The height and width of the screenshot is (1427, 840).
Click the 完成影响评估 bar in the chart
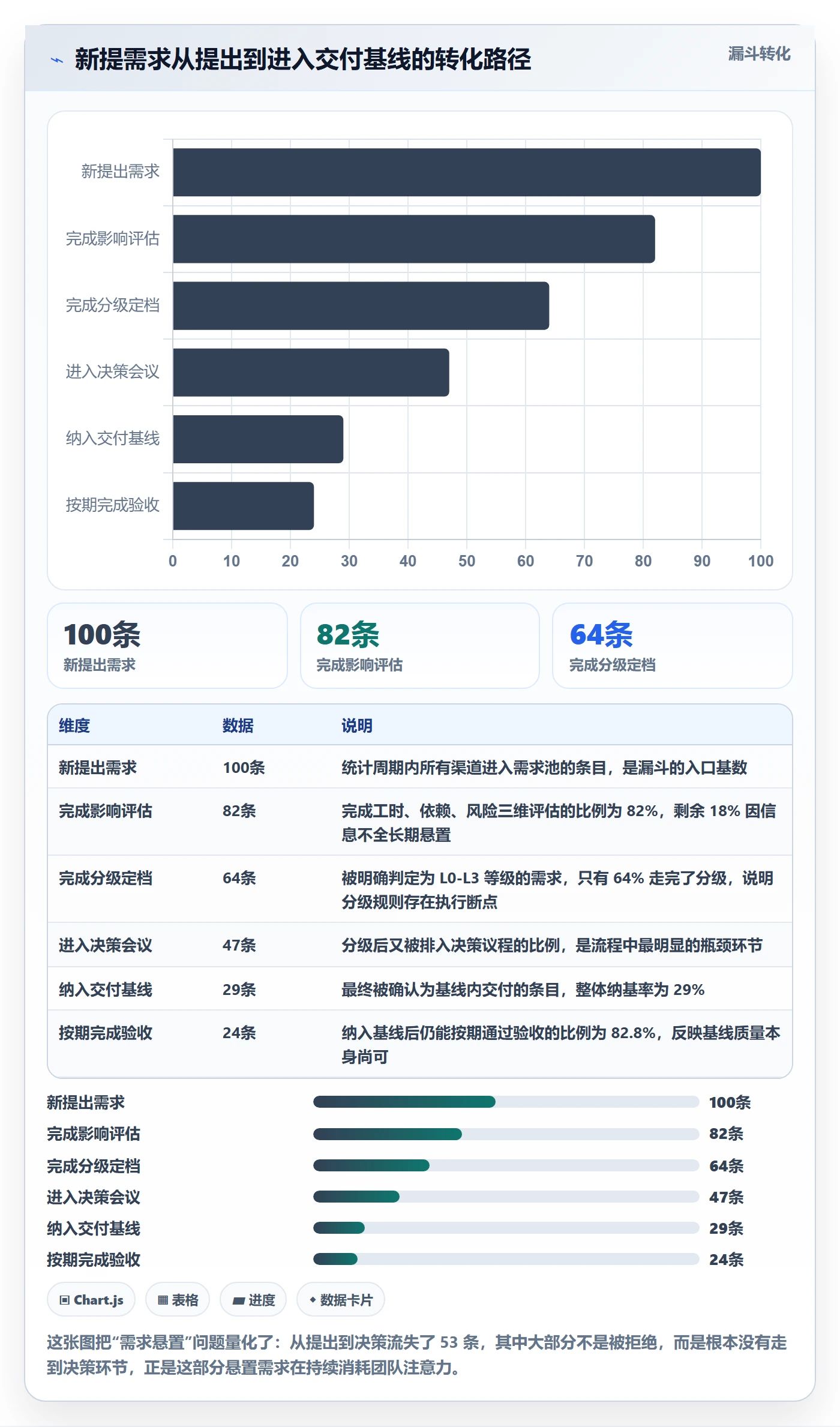tap(414, 239)
